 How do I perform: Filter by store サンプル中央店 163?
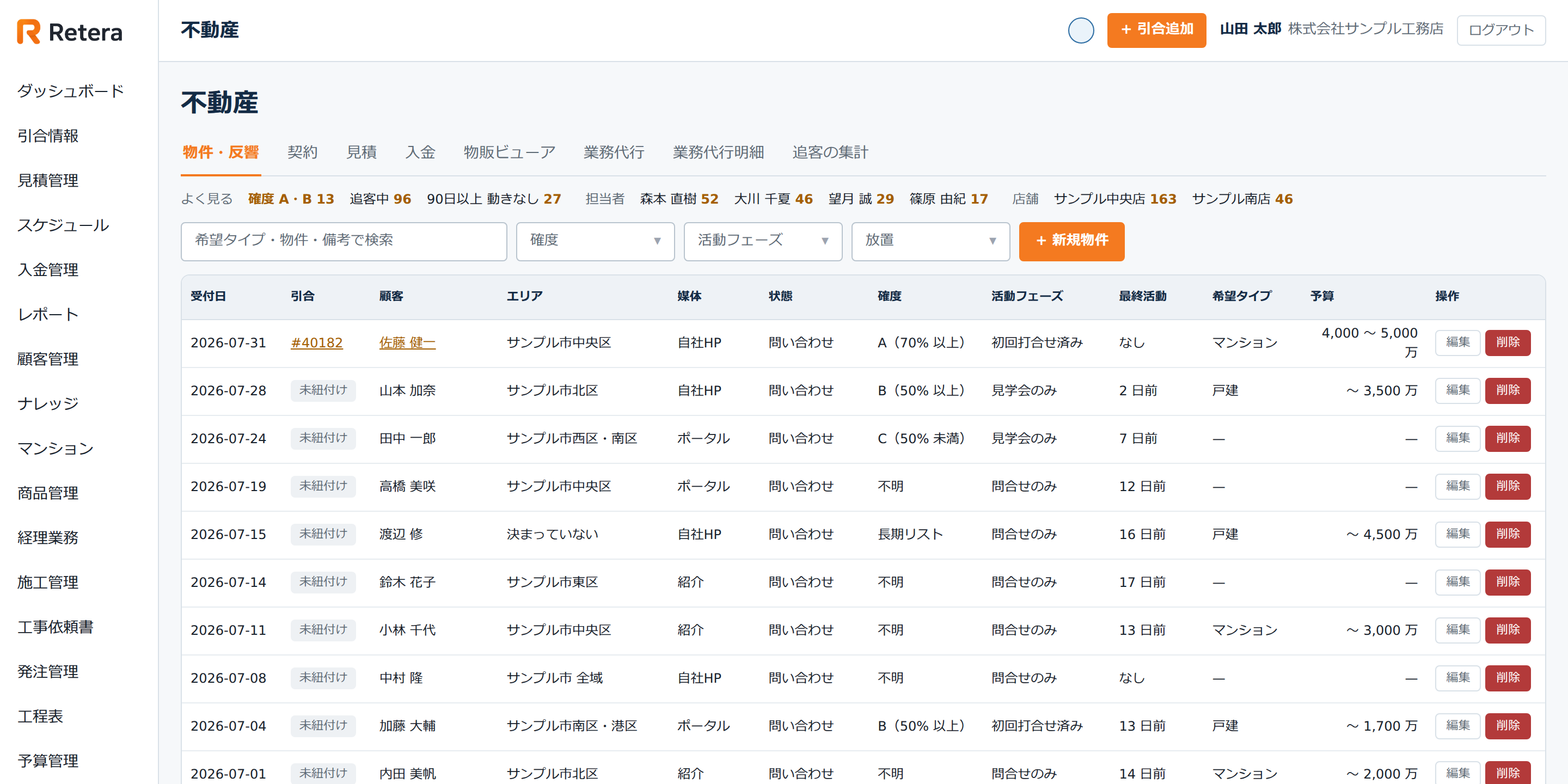click(1114, 199)
